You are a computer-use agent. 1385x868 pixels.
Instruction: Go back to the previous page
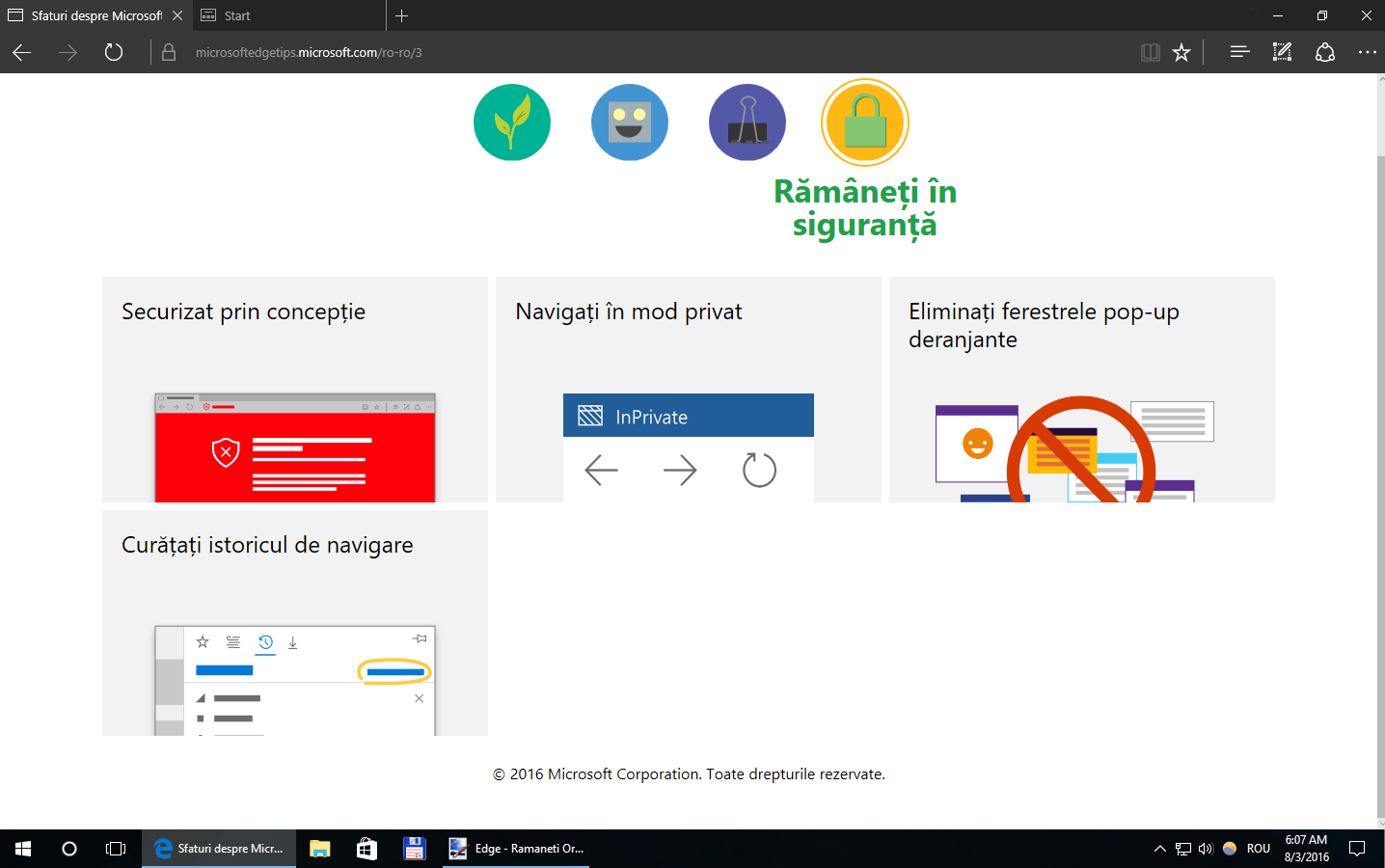click(x=22, y=52)
